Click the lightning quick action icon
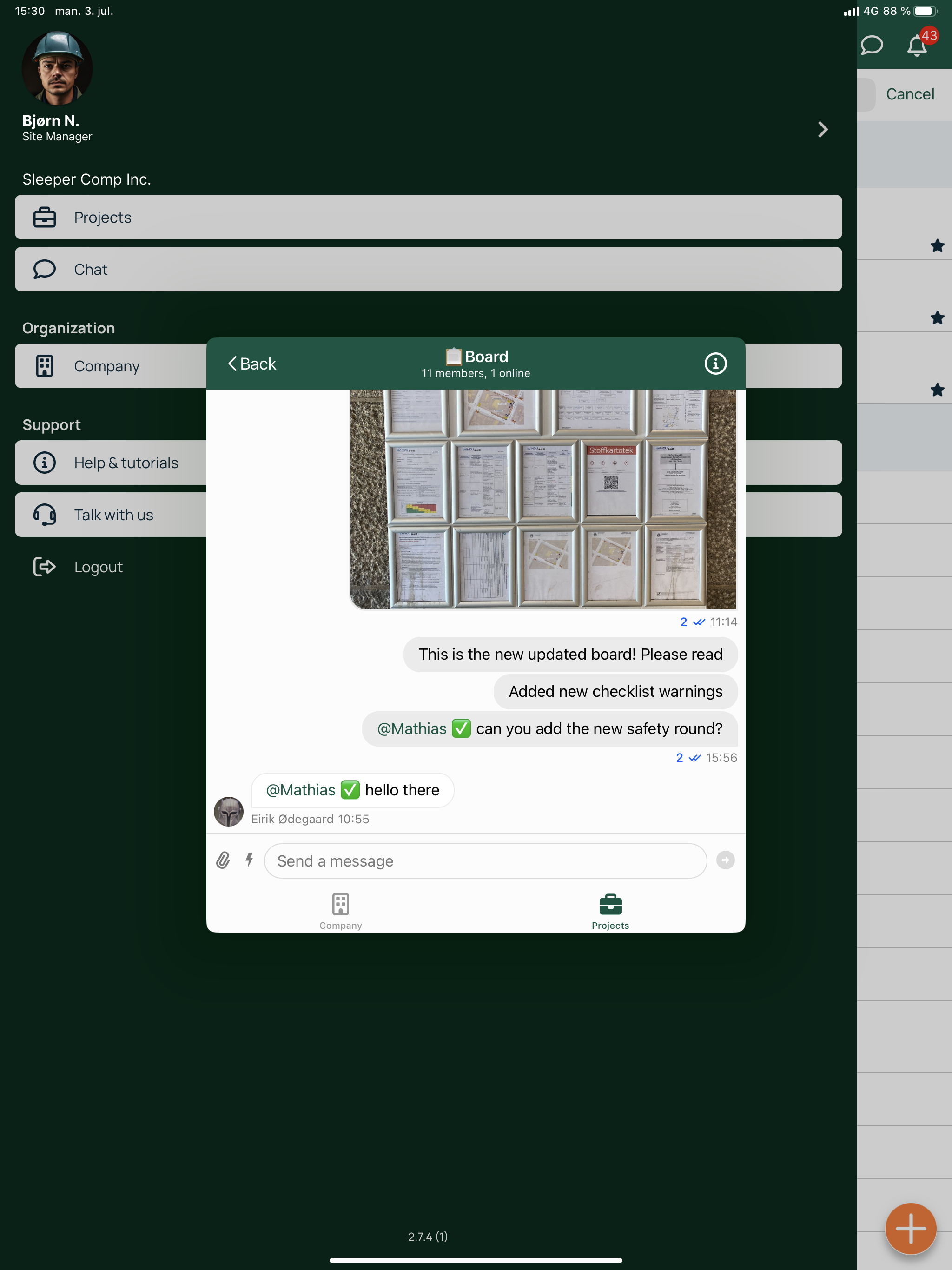 249,860
